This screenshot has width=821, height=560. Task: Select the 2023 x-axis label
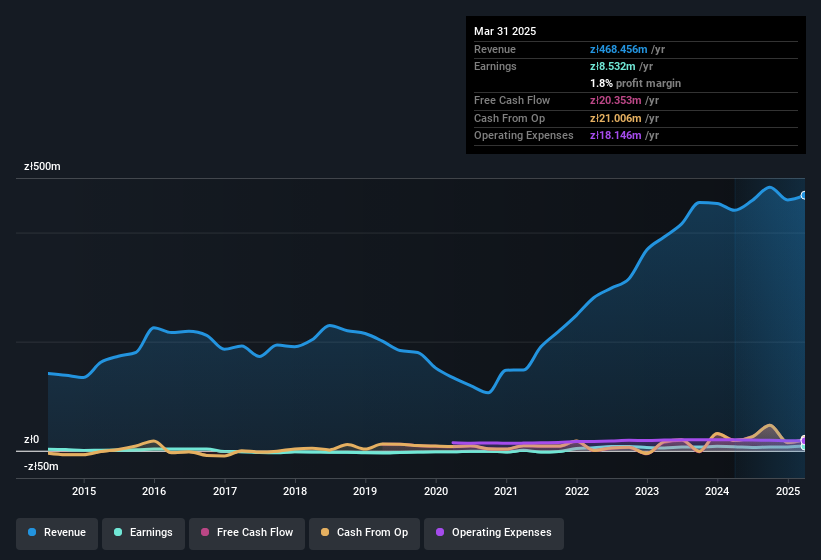point(647,491)
